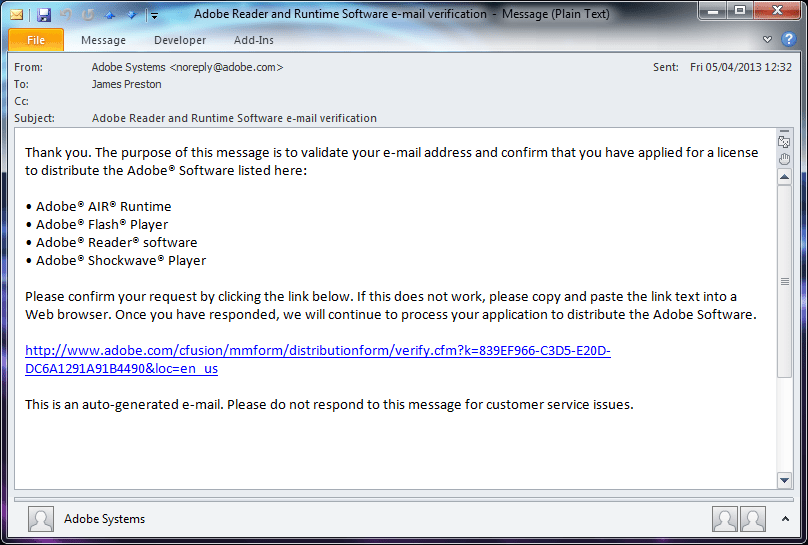Open the adobe.com verify.cfm verification link
The height and width of the screenshot is (545, 808).
[x=317, y=360]
